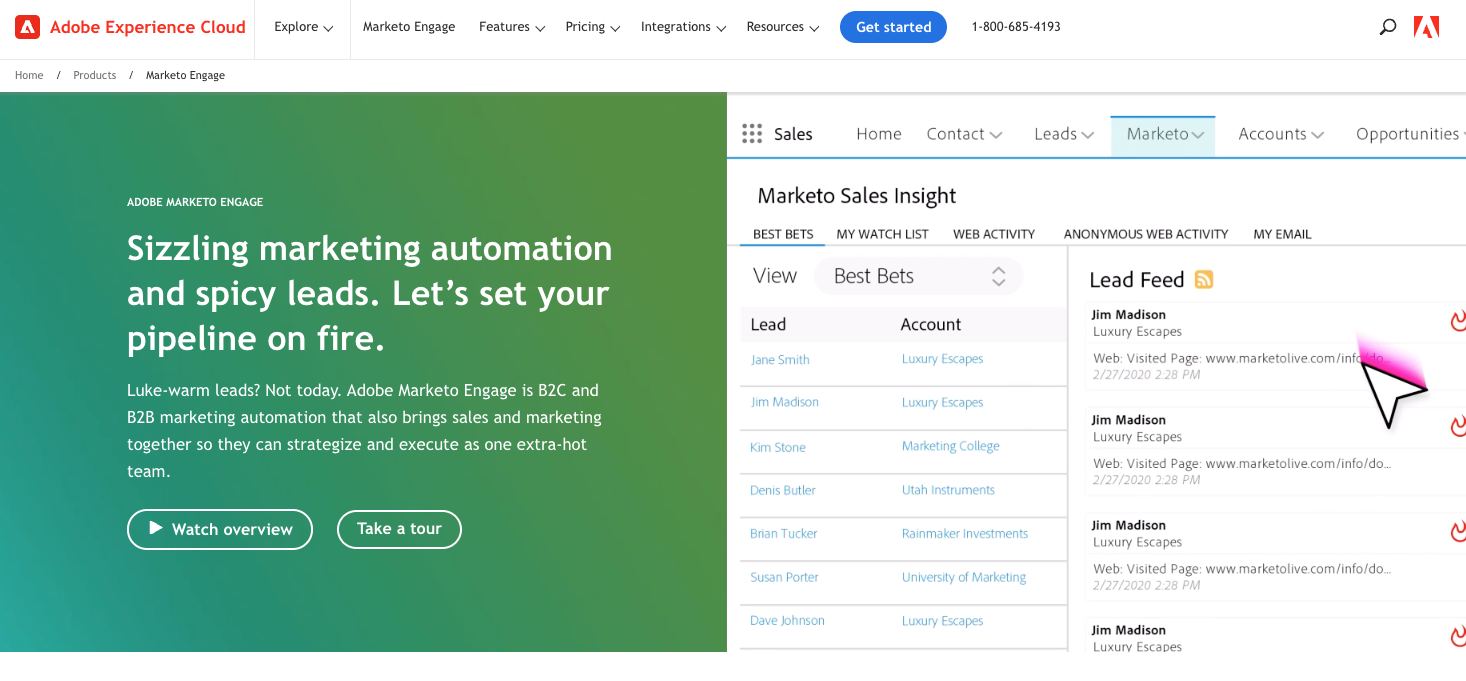
Task: Open lead Kim Stone
Action: pyautogui.click(x=778, y=448)
